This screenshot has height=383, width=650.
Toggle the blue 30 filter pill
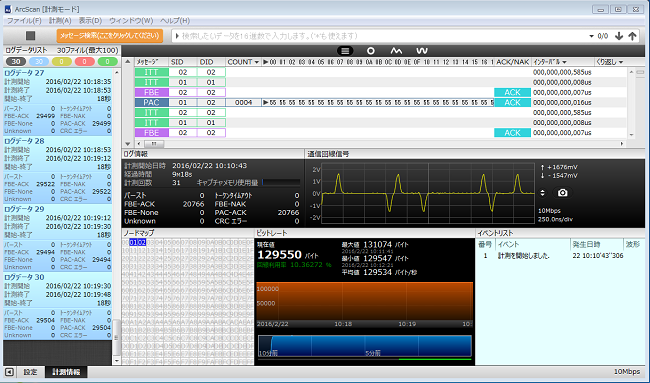point(39,62)
